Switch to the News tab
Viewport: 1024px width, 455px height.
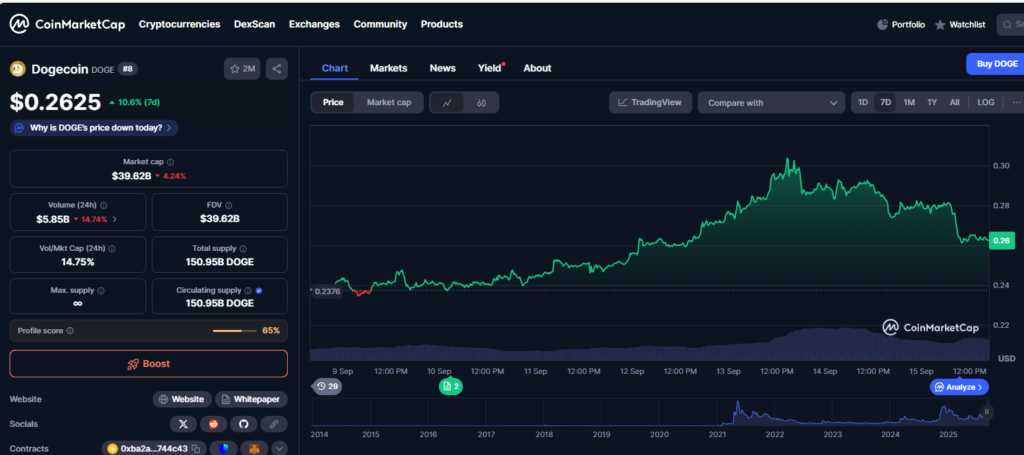coord(443,68)
